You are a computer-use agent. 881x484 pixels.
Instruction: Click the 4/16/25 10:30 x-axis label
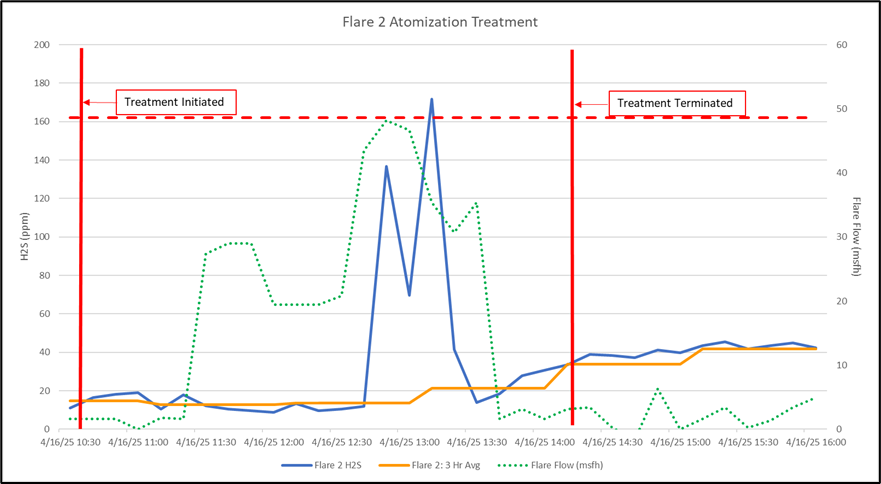click(x=70, y=441)
